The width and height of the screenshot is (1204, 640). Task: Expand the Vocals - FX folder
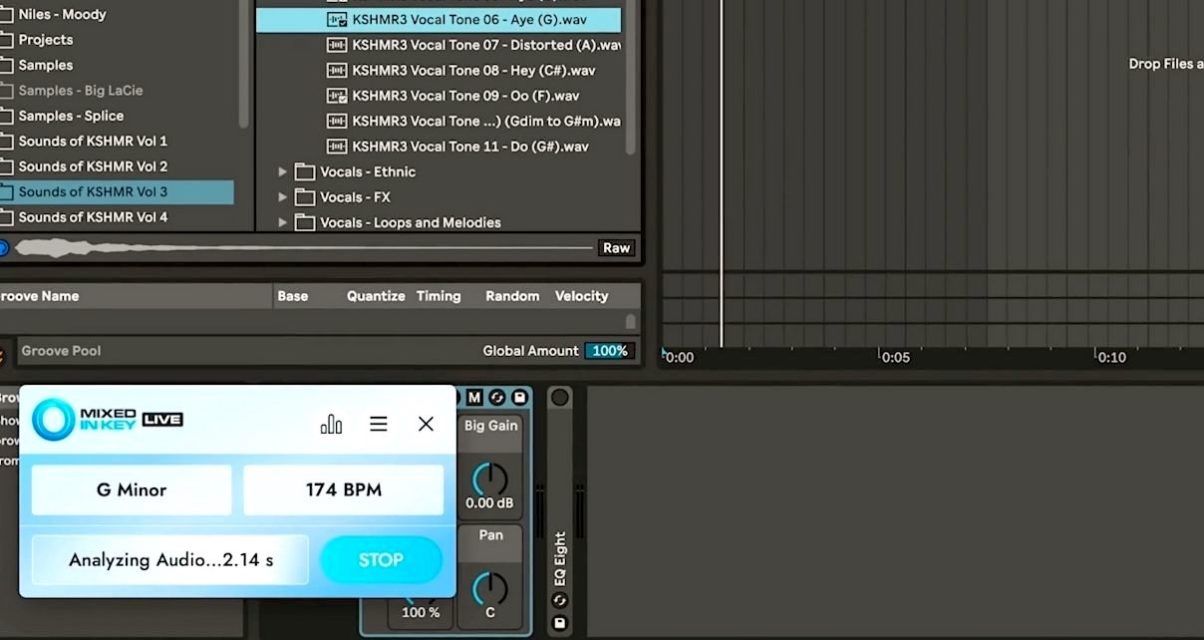tap(283, 196)
